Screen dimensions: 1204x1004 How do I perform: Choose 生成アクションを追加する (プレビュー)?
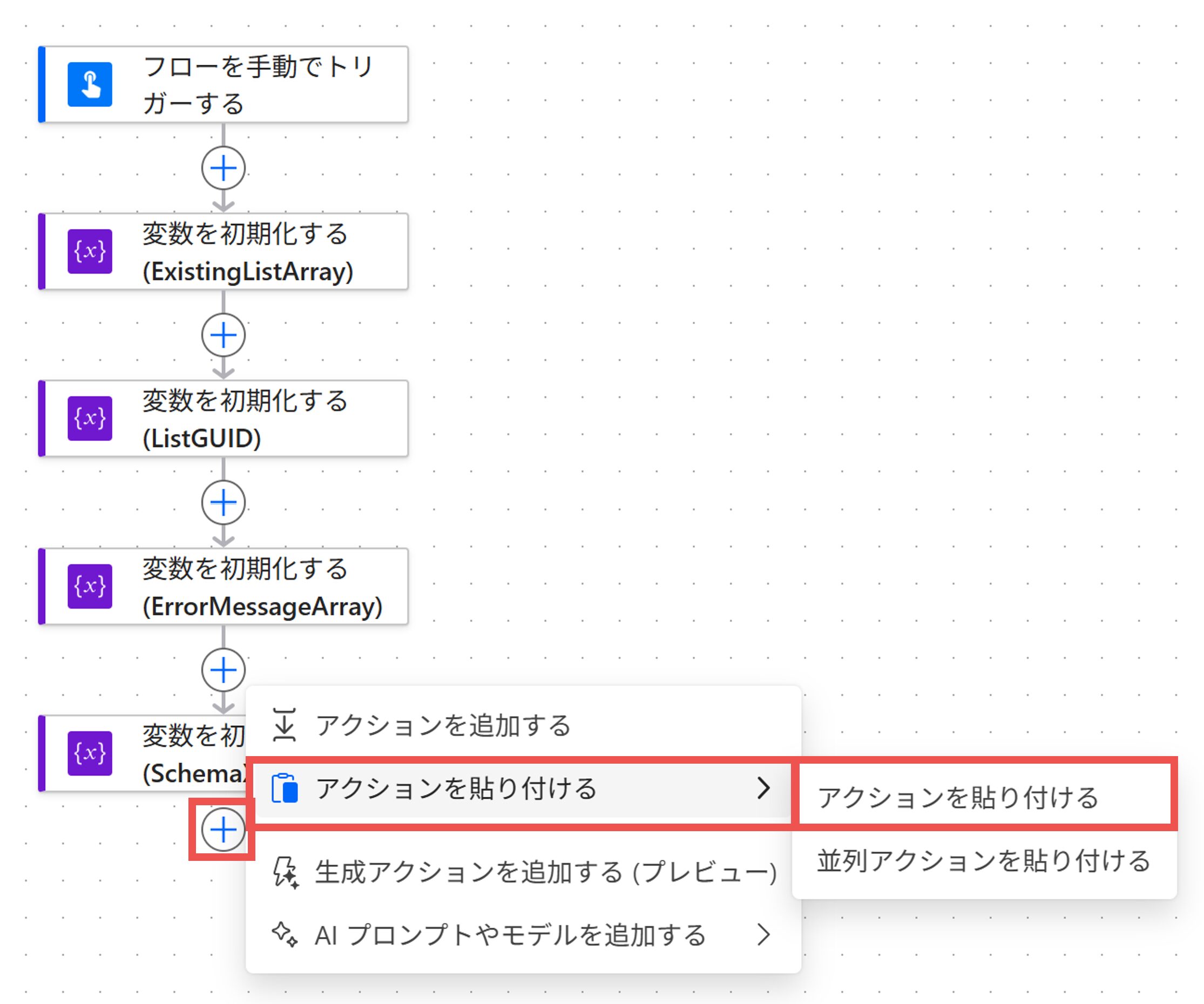[523, 872]
